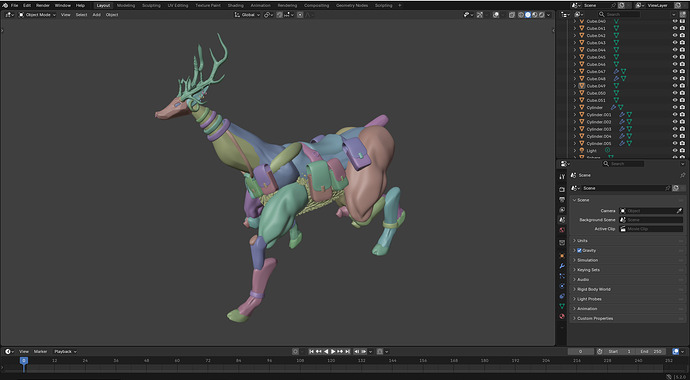Open the World properties tab
The image size is (690, 380).
click(562, 230)
